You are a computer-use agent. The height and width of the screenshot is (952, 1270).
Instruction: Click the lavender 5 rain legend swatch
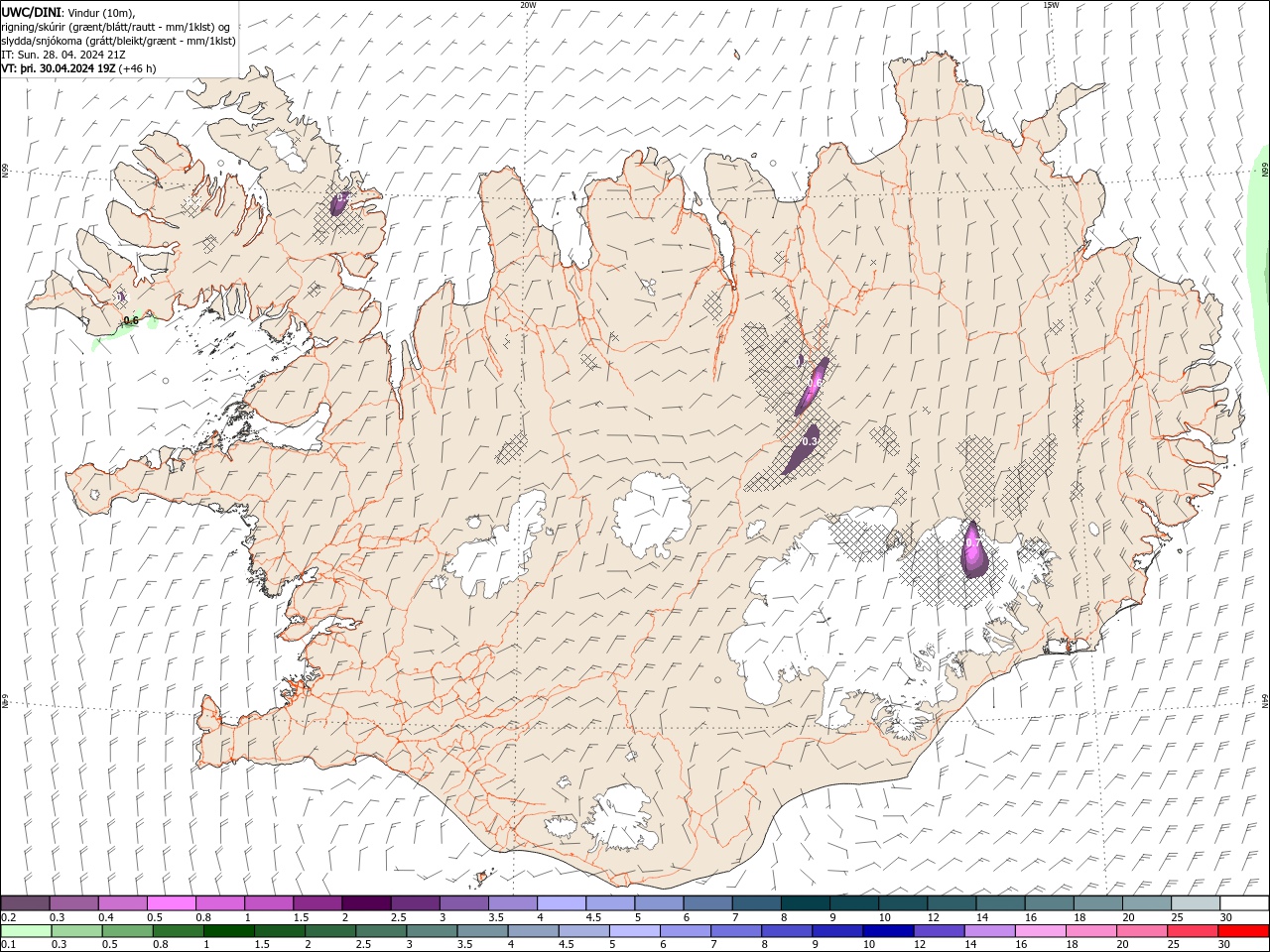tap(634, 931)
